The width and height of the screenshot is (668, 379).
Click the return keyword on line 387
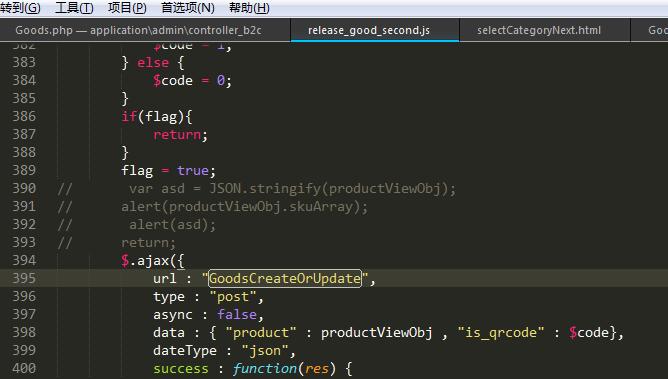[177, 135]
